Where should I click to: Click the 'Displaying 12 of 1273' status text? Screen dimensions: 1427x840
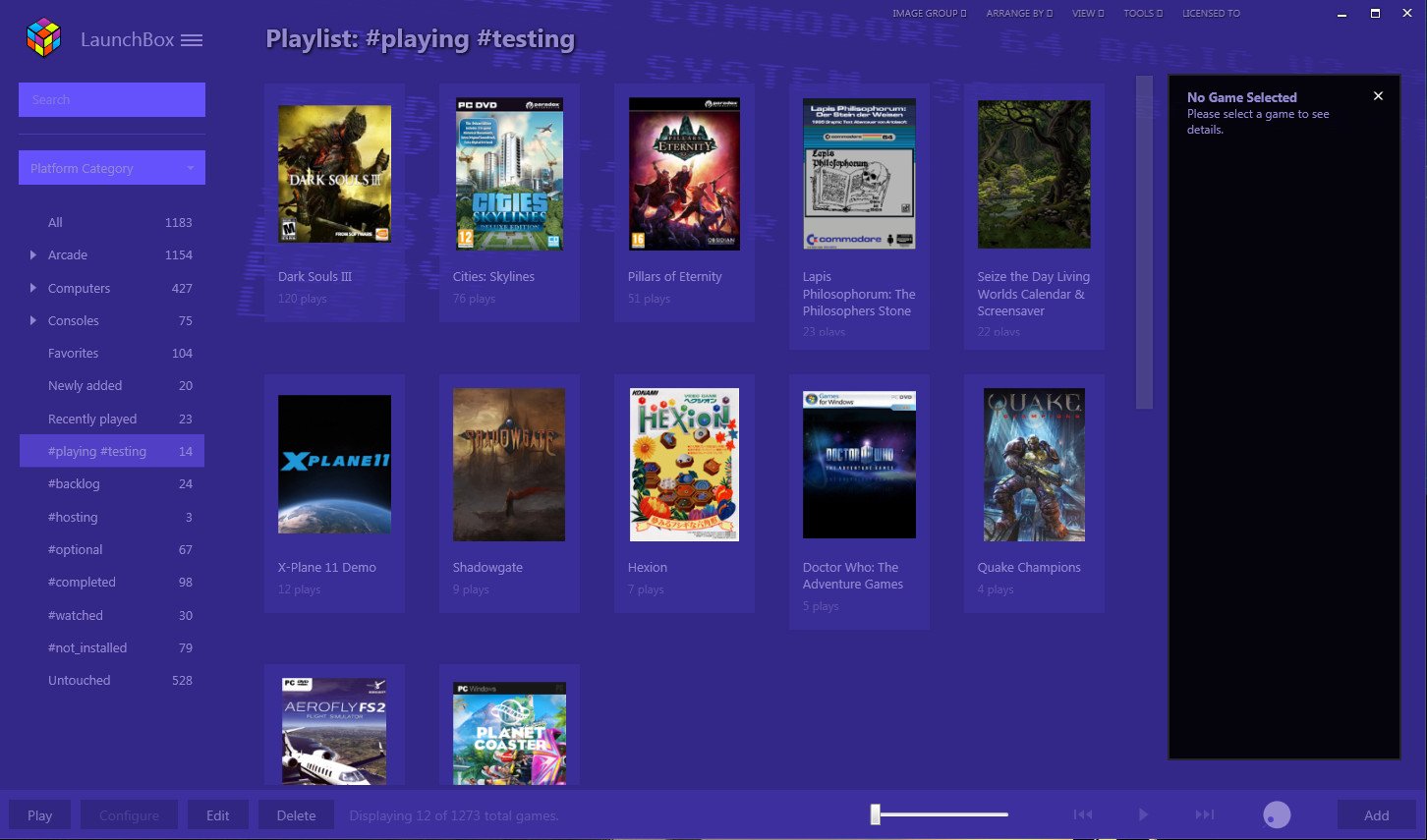coord(454,815)
